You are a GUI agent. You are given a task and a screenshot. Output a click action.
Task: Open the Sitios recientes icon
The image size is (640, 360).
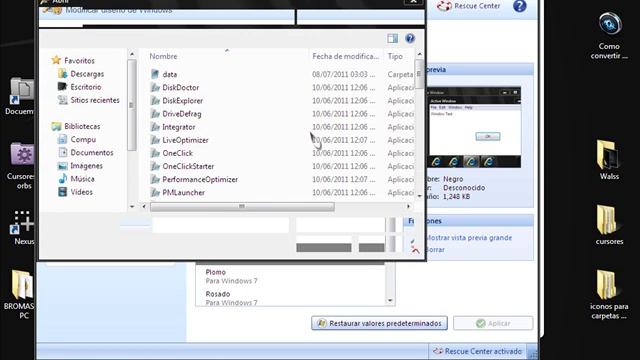[x=62, y=100]
